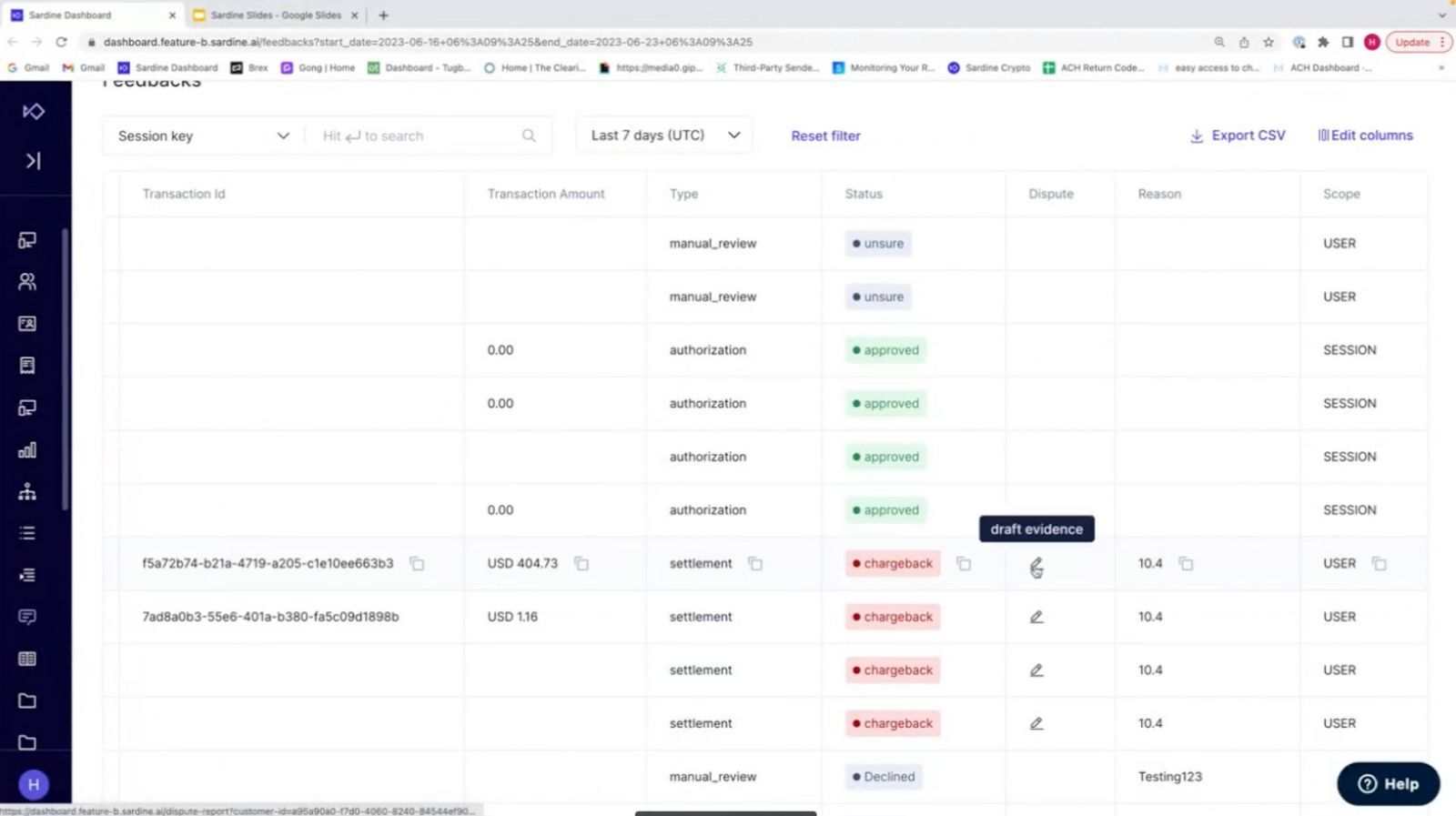Open the contact card icon in sidebar
Viewport: 1456px width, 816px height.
pos(27,324)
